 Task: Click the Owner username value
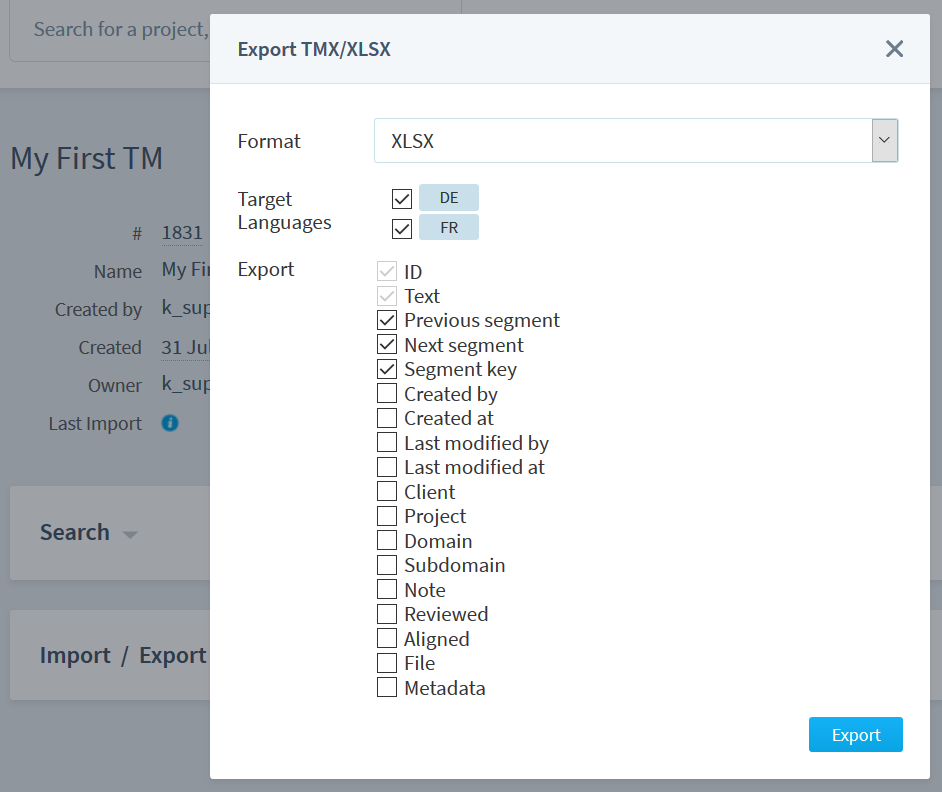click(x=186, y=385)
